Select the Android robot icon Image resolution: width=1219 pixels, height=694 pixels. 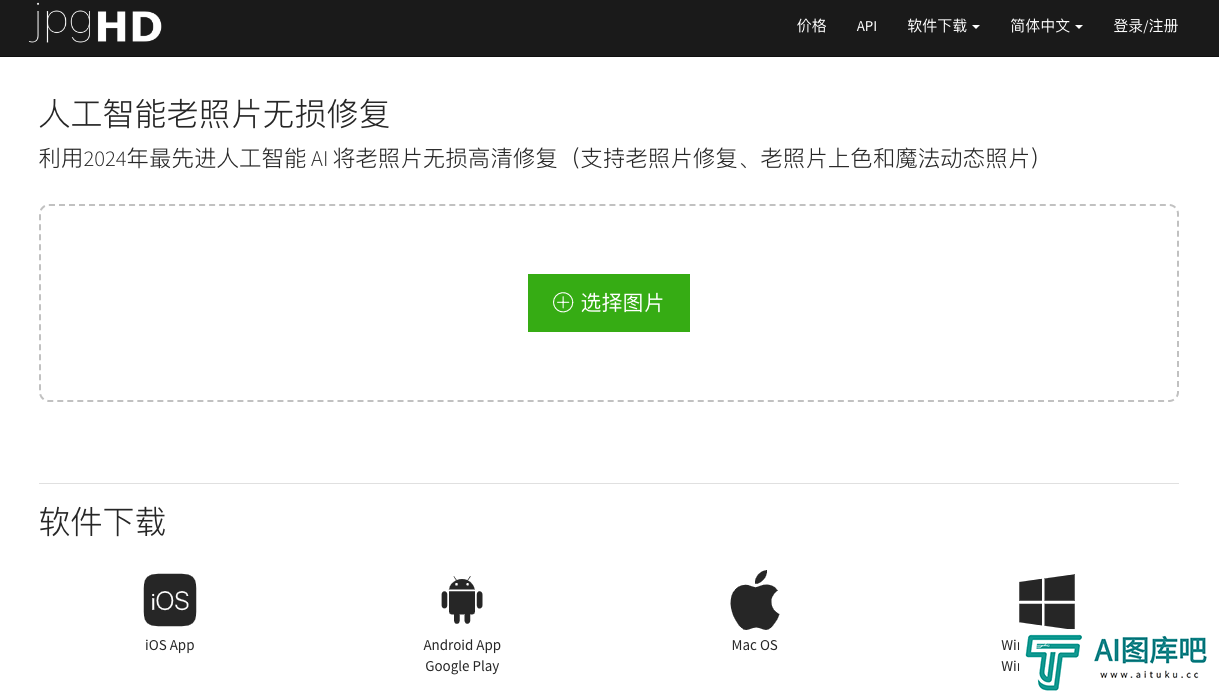pos(462,600)
